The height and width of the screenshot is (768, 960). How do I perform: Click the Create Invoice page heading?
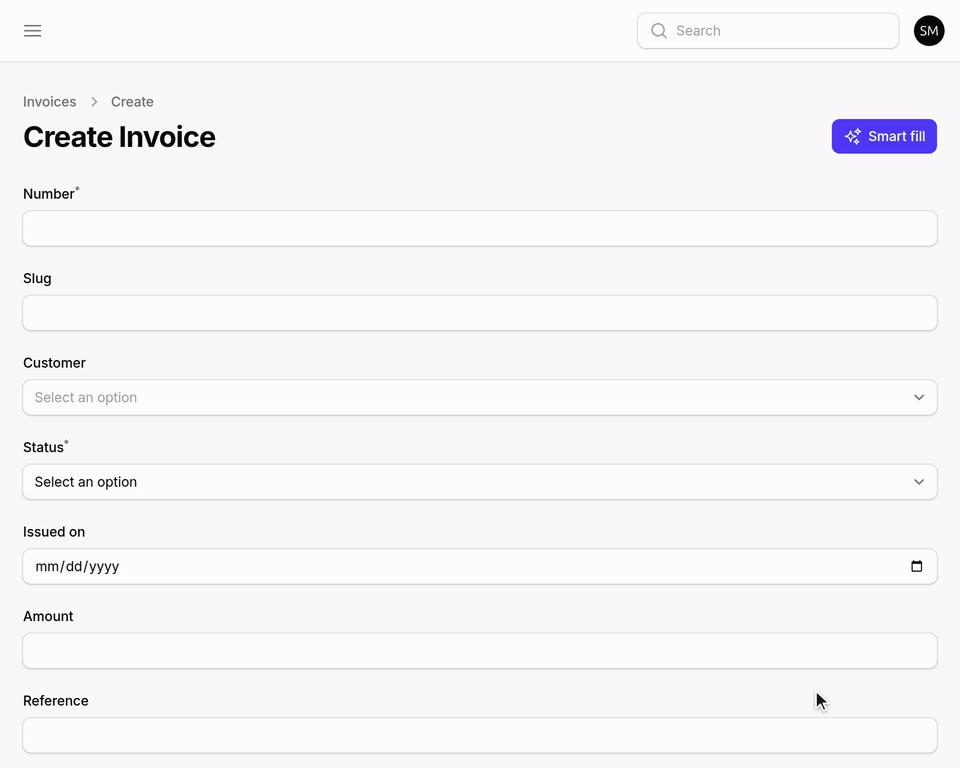point(119,137)
